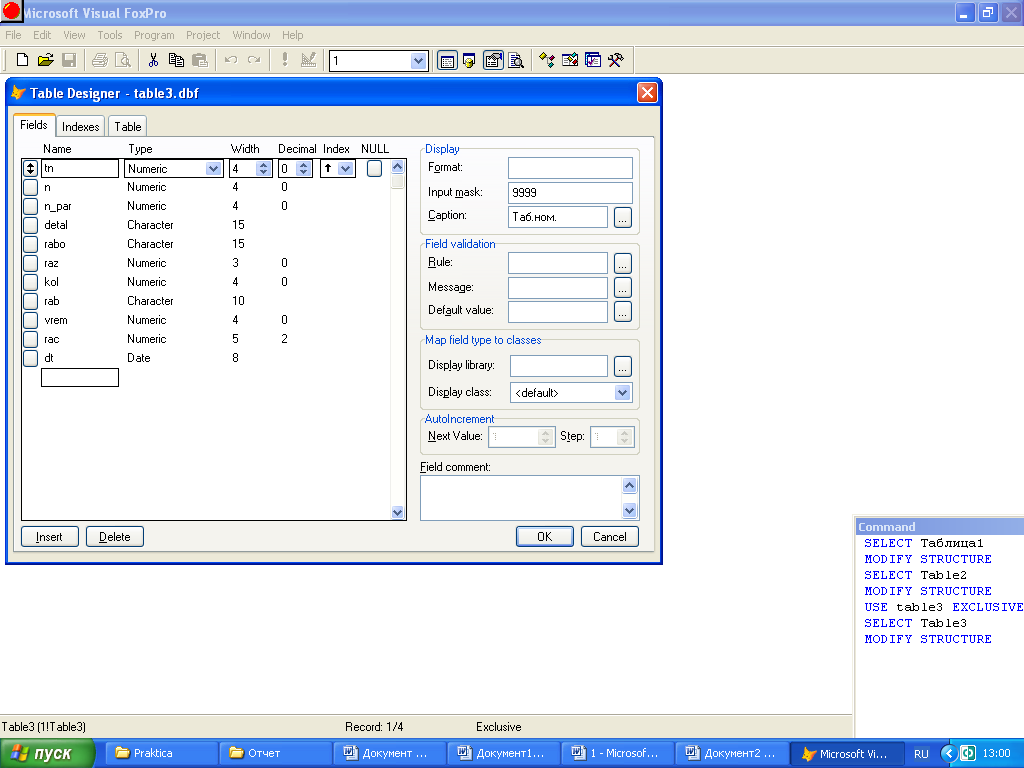
Task: Open the File menu
Action: click(13, 35)
